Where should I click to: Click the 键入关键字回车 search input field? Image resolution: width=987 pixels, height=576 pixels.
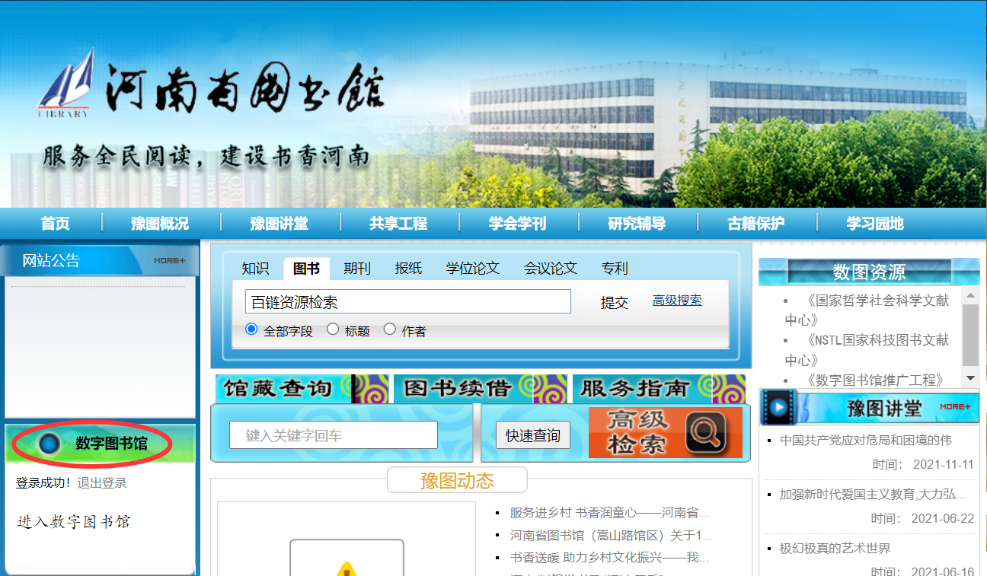(x=333, y=435)
